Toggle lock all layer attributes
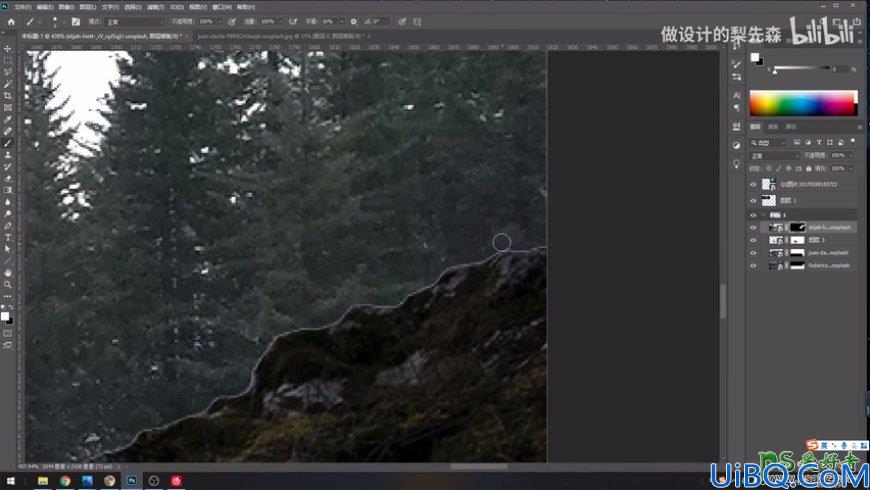Image resolution: width=870 pixels, height=490 pixels. 808,168
